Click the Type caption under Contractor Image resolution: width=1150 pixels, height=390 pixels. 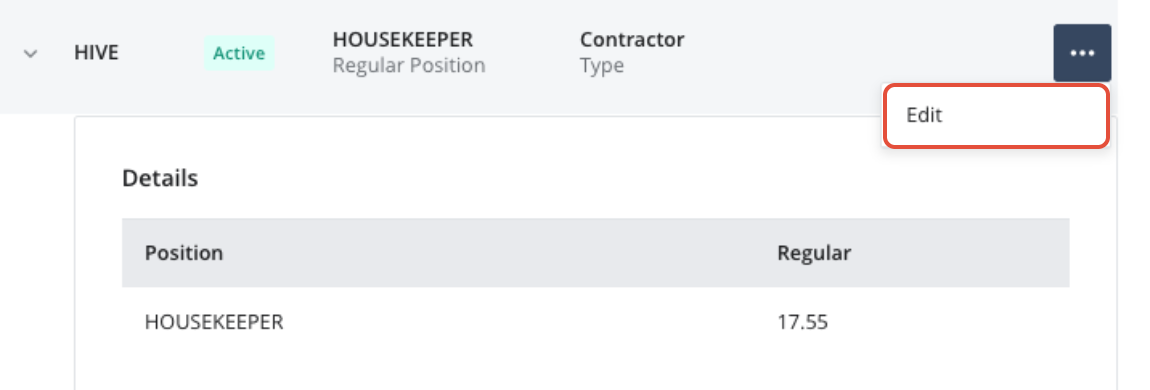click(601, 65)
